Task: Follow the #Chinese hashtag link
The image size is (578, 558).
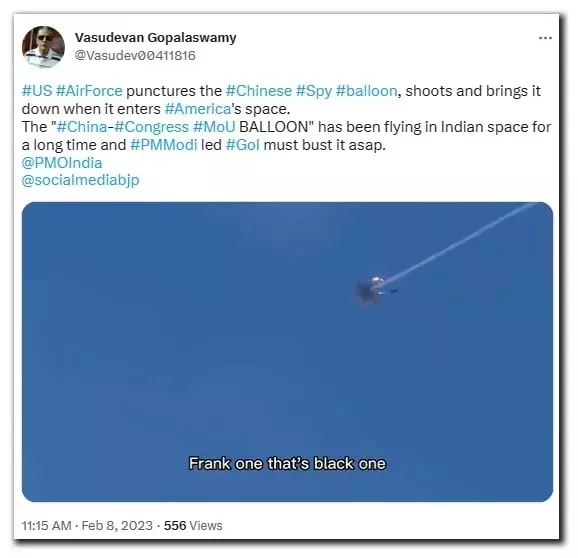Action: coord(258,91)
